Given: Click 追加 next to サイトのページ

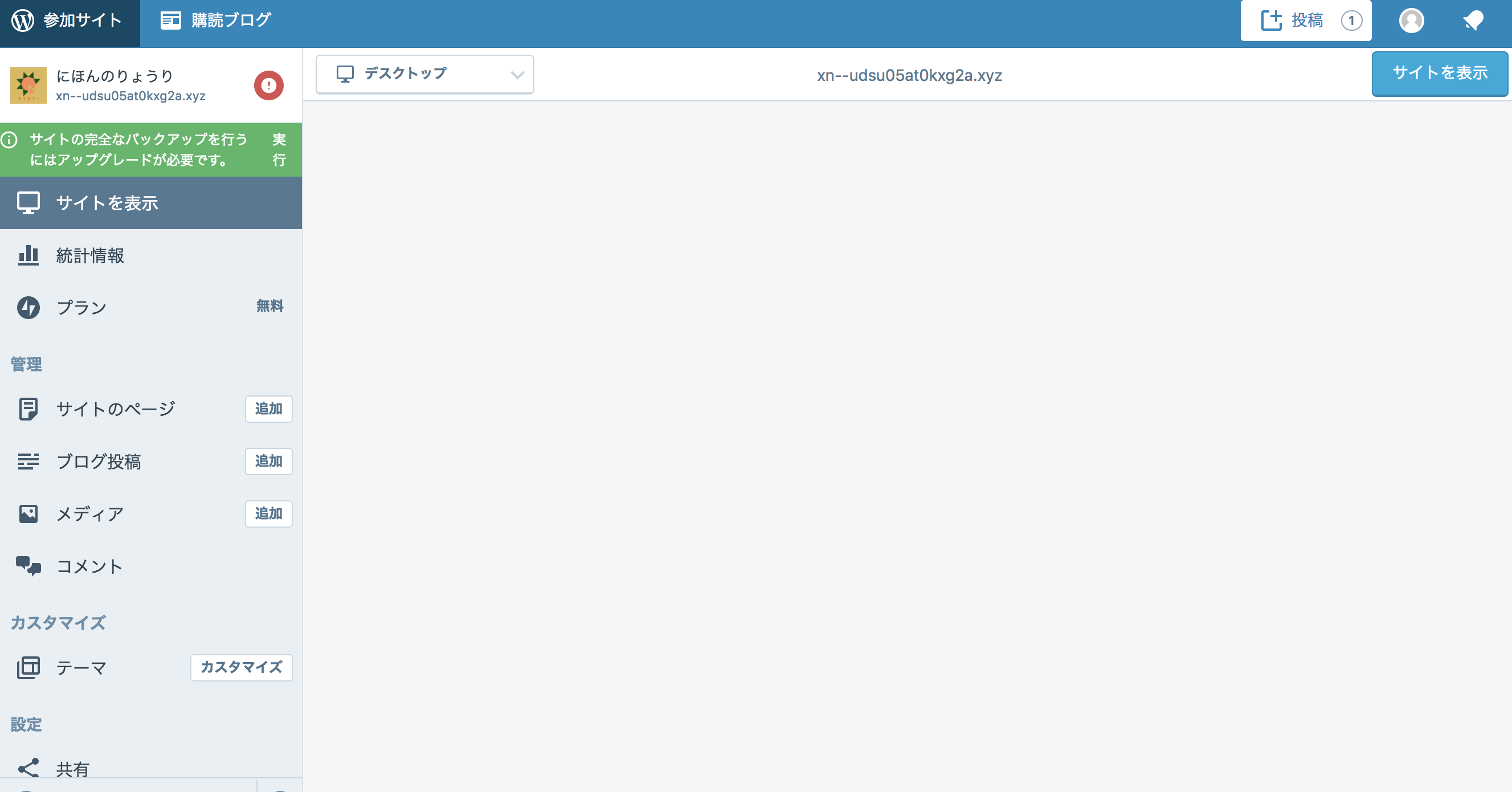Looking at the screenshot, I should click(268, 409).
